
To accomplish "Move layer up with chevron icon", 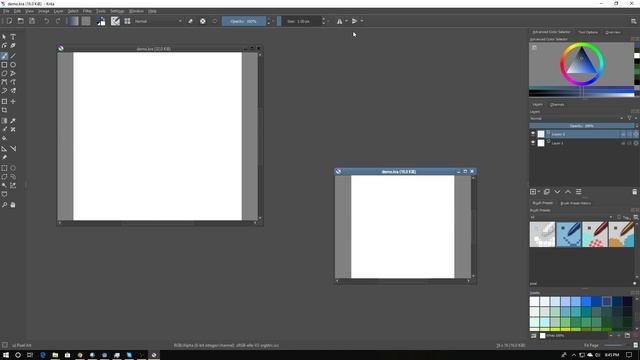I will click(568, 192).
